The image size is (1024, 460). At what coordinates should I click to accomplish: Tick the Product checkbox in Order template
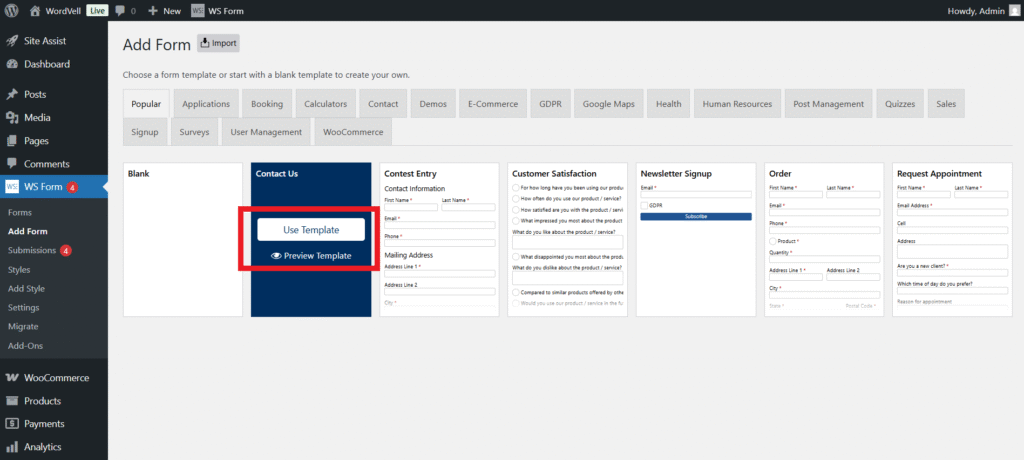pos(773,241)
